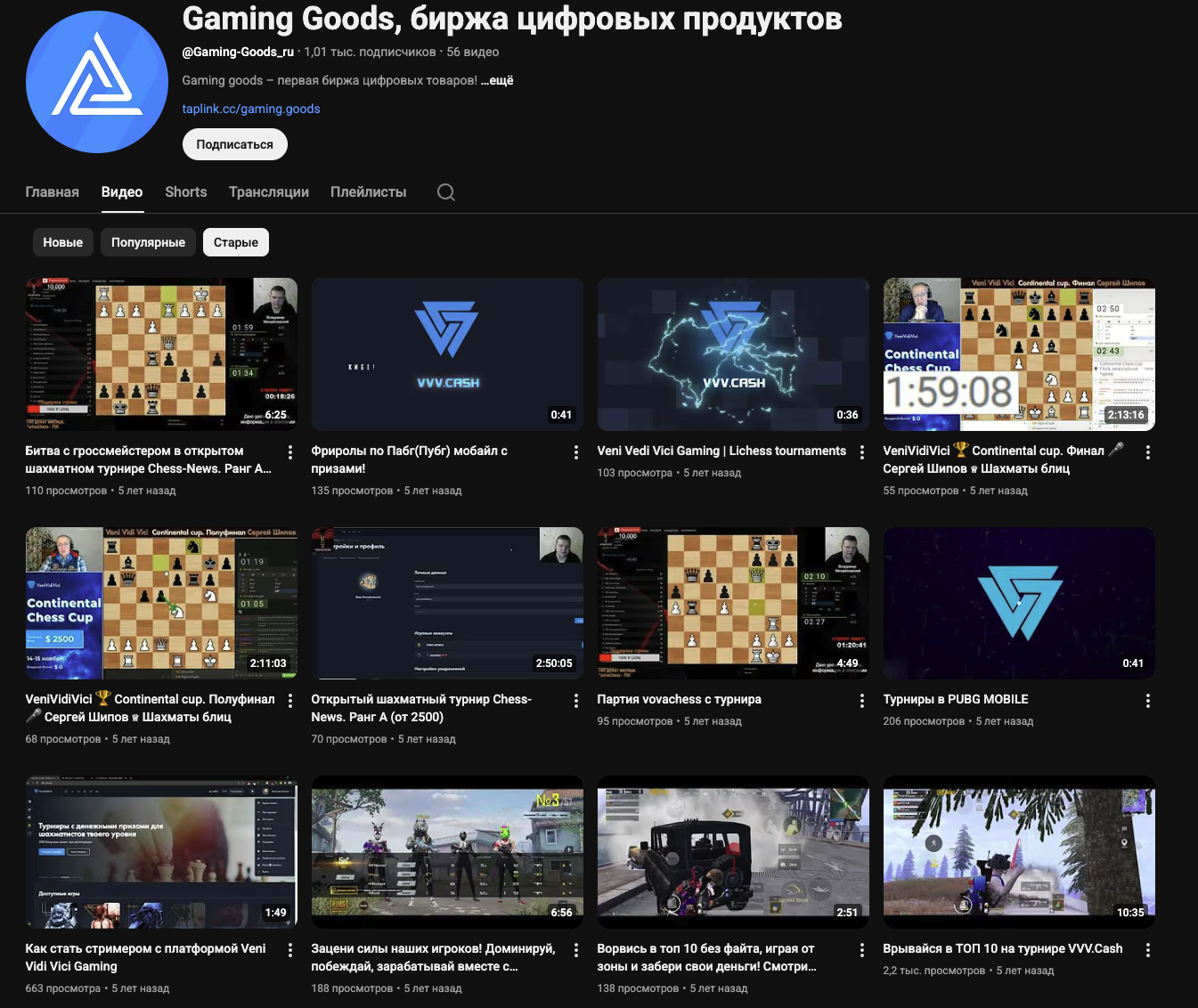Click the Gaming Goods channel avatar logo
The width and height of the screenshot is (1198, 1008).
(x=97, y=82)
